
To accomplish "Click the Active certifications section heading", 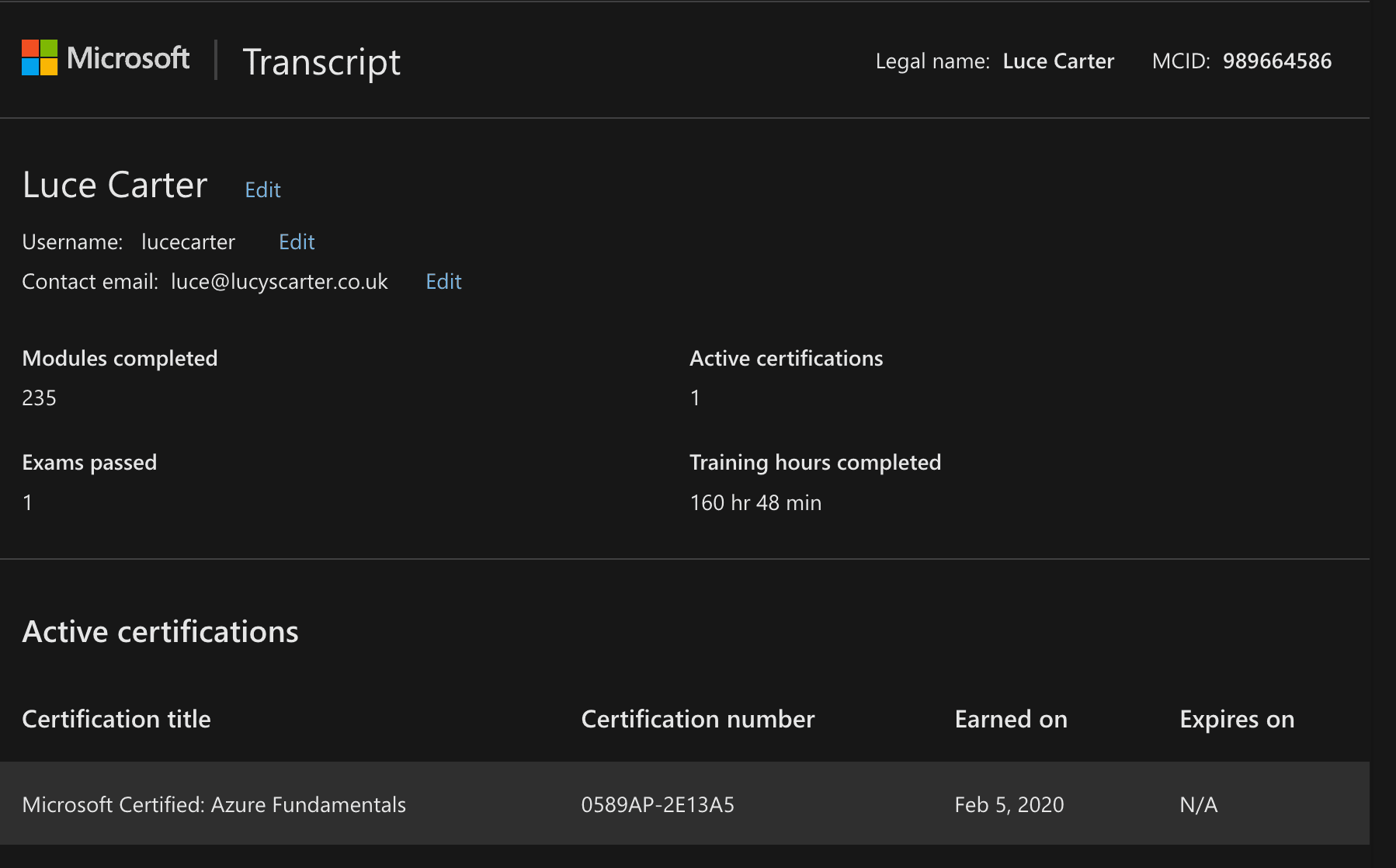I will pos(160,631).
